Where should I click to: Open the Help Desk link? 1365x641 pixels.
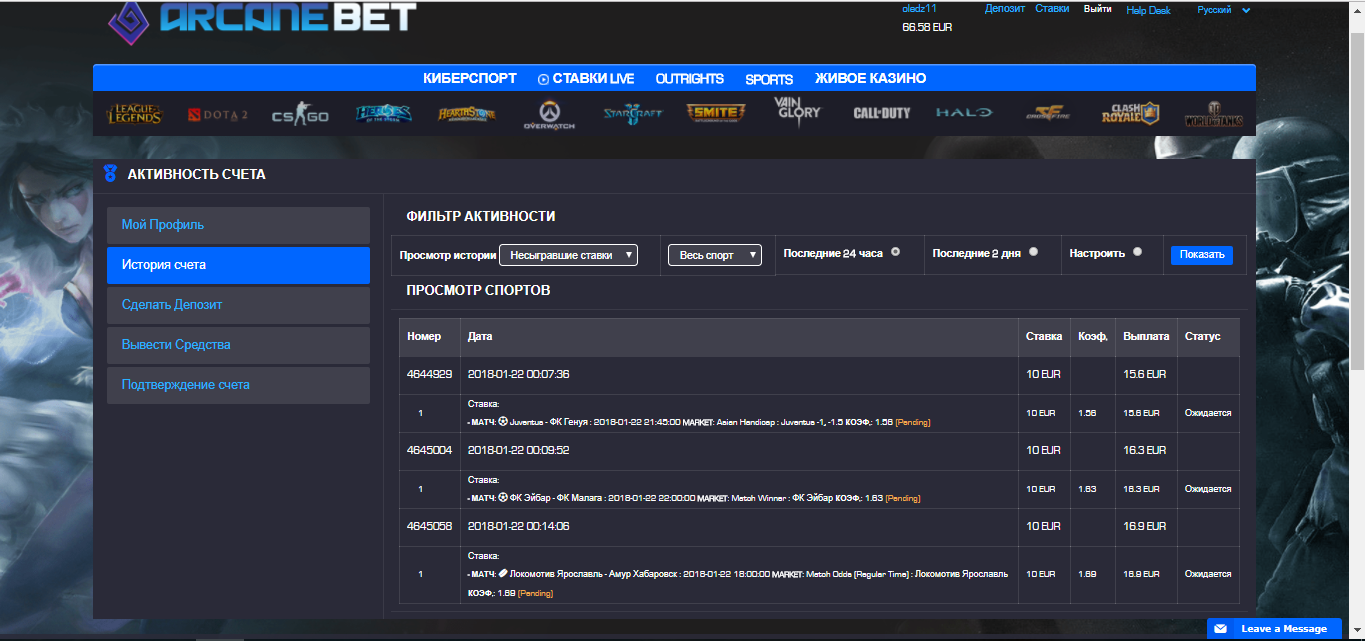[x=1148, y=10]
